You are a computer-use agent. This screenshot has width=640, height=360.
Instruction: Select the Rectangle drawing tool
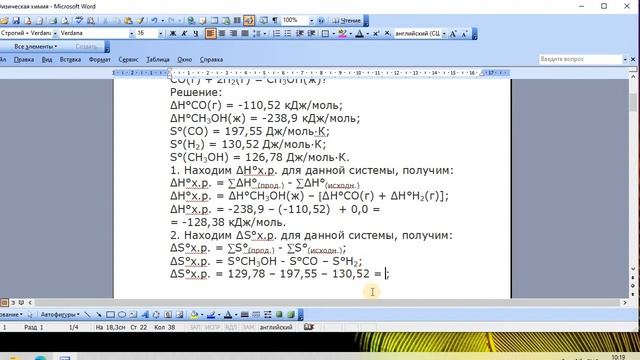click(x=110, y=315)
